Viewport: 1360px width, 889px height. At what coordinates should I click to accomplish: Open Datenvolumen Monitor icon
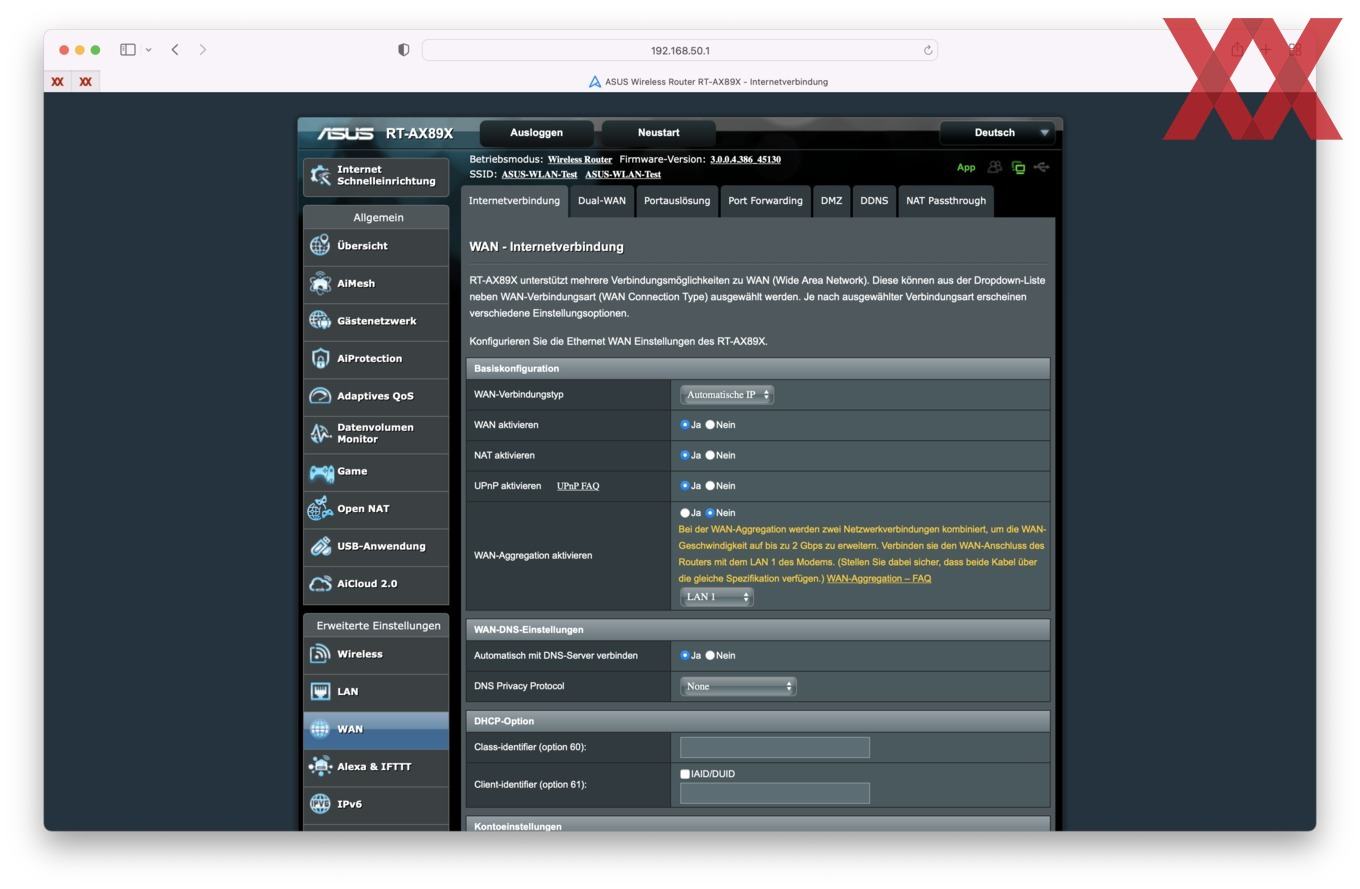tap(320, 433)
